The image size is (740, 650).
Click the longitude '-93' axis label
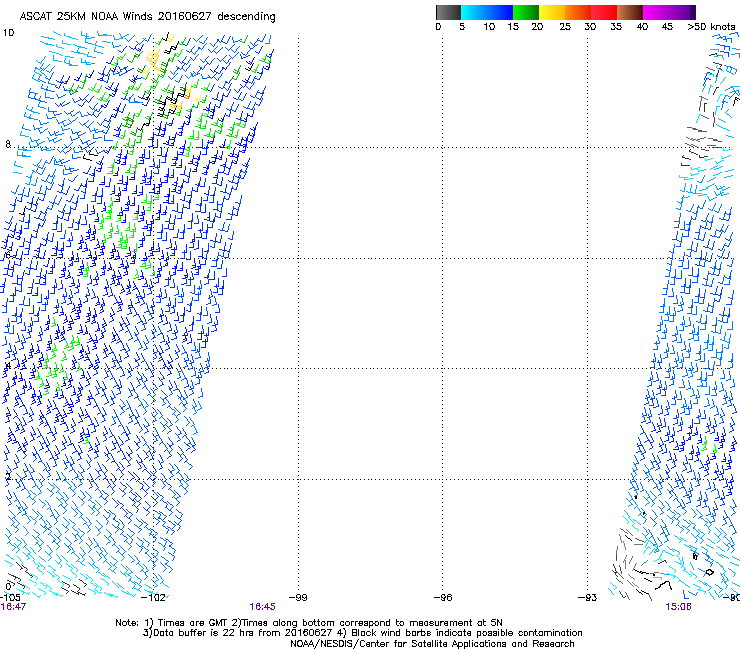click(588, 598)
